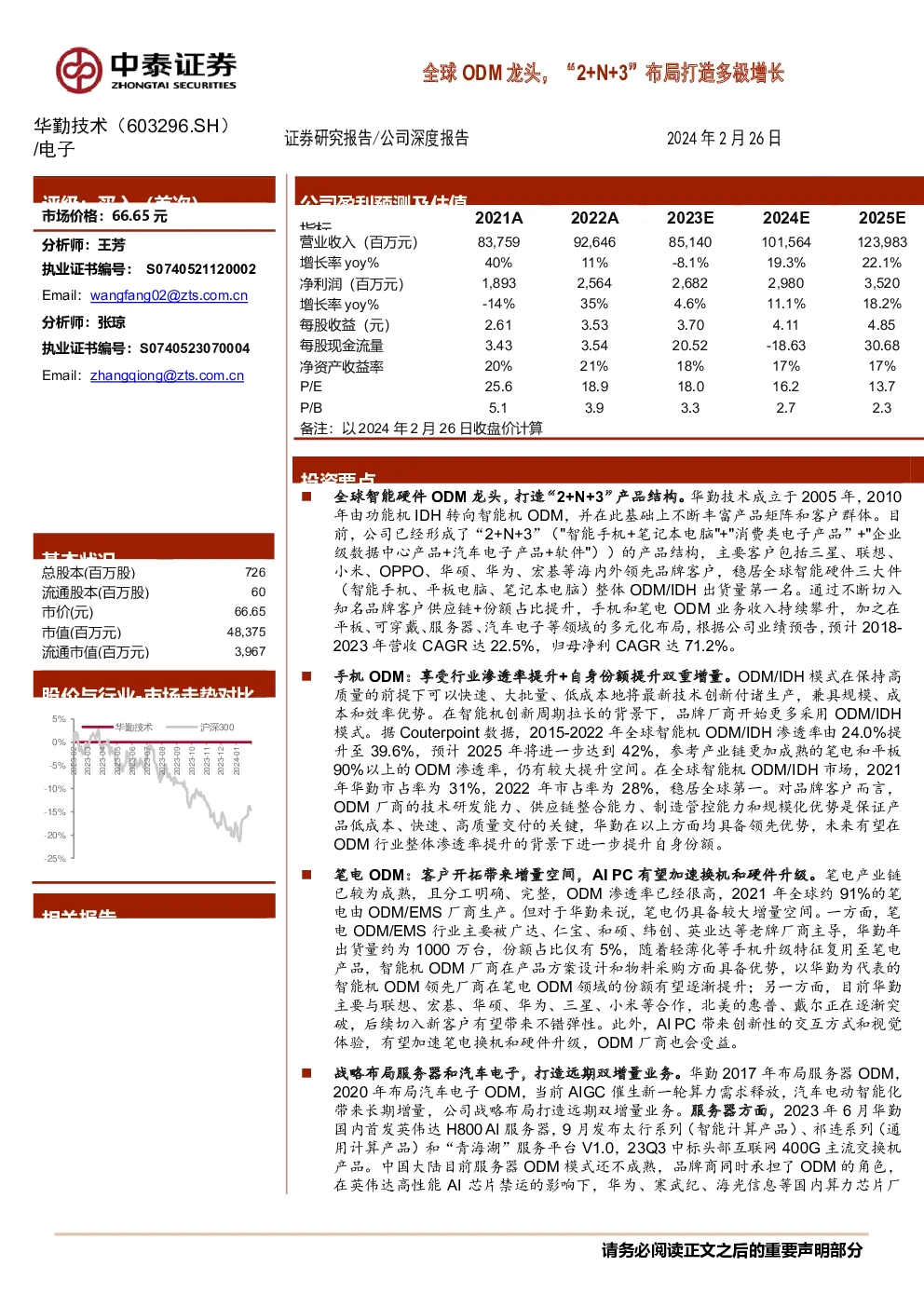Open the wangfang02@zts.com.cn email link
Image resolution: width=924 pixels, height=1307 pixels.
169,295
